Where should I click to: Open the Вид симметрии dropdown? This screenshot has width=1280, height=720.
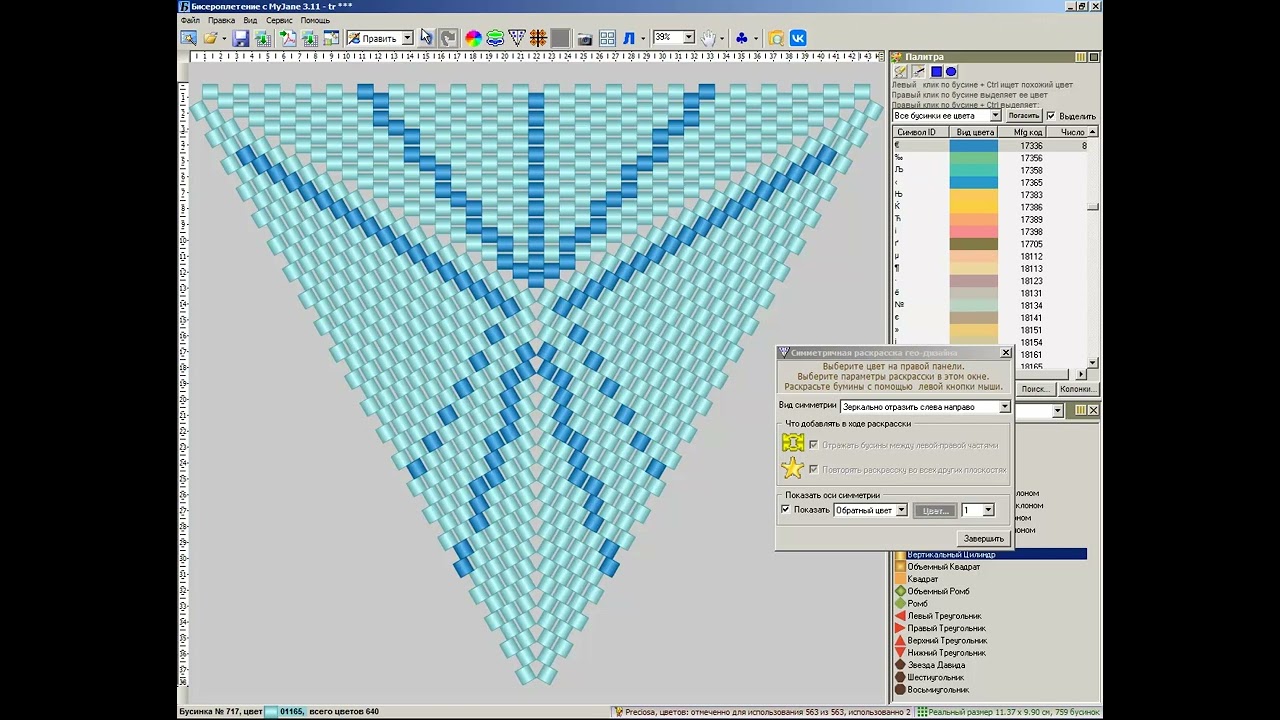1004,407
